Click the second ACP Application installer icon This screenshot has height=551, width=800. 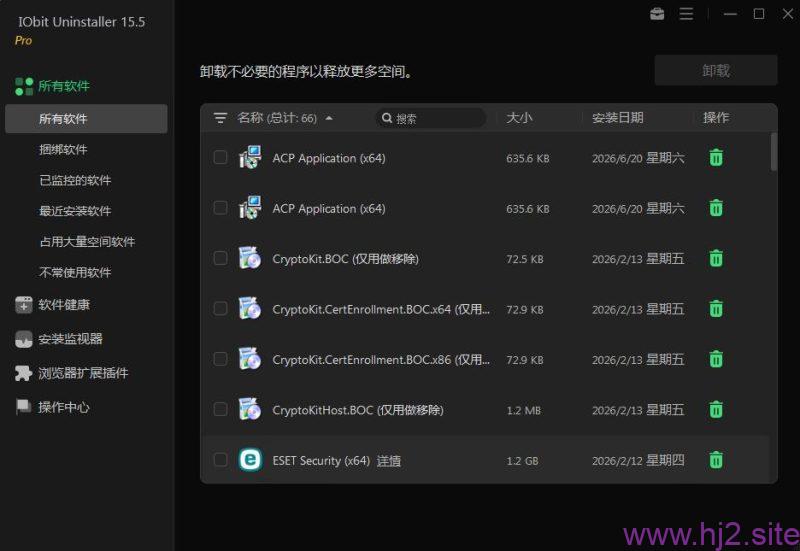[250, 208]
